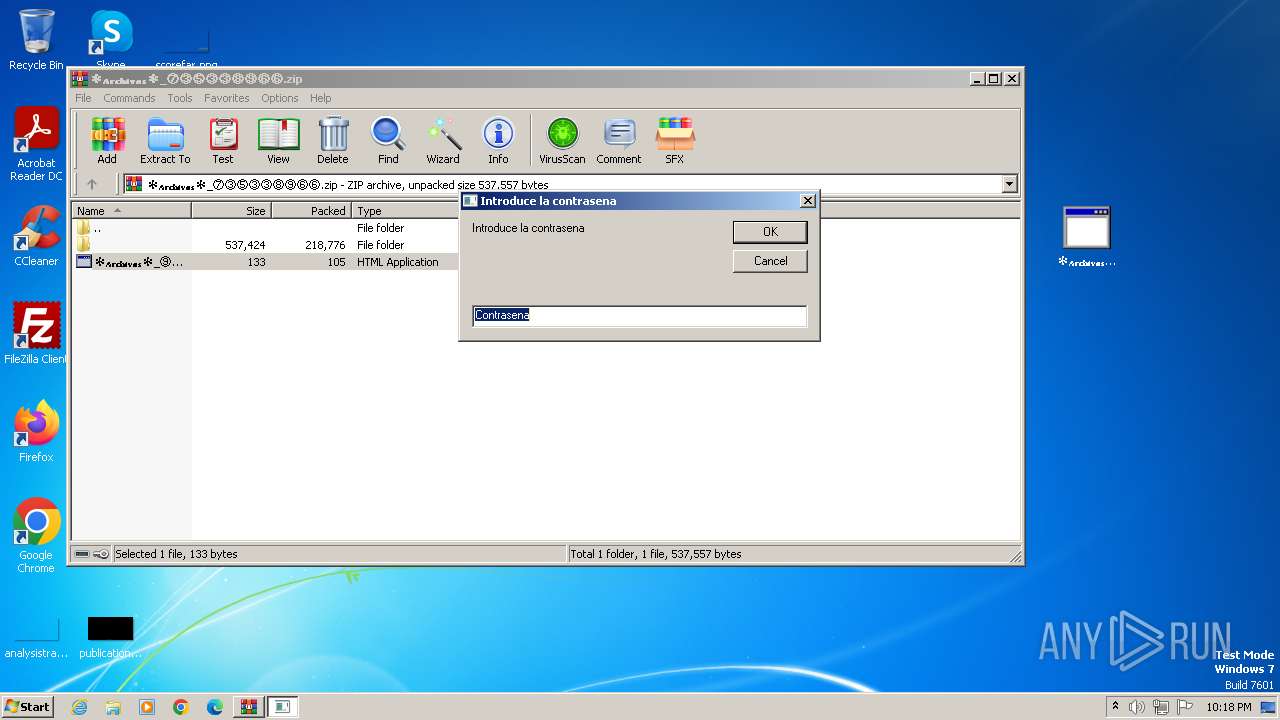Open the Skype desktop shortcut
This screenshot has height=720, width=1280.
pyautogui.click(x=111, y=38)
